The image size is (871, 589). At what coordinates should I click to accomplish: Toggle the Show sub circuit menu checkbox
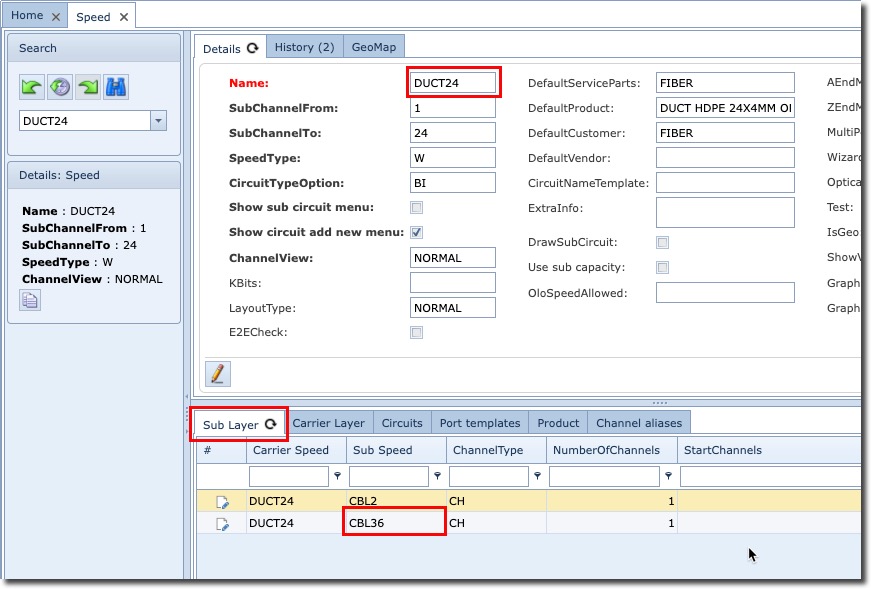point(416,208)
